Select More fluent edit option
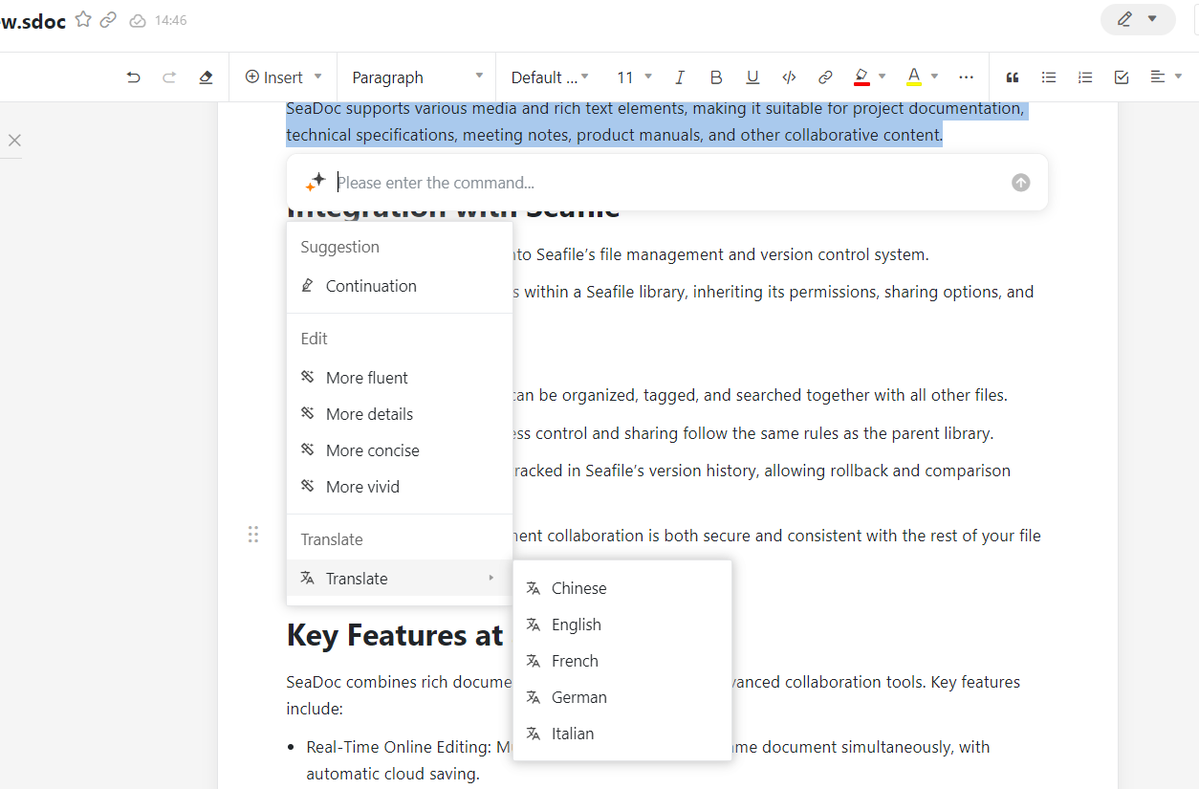Screen dimensions: 1199x789 point(399,378)
